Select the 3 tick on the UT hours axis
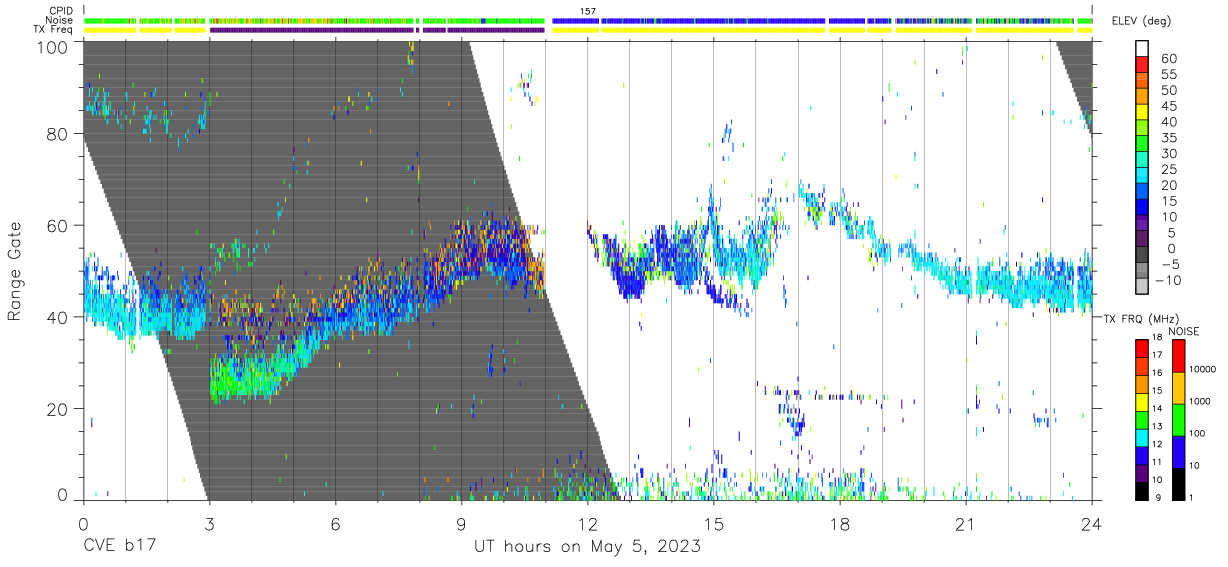This screenshot has width=1228, height=567. (208, 523)
